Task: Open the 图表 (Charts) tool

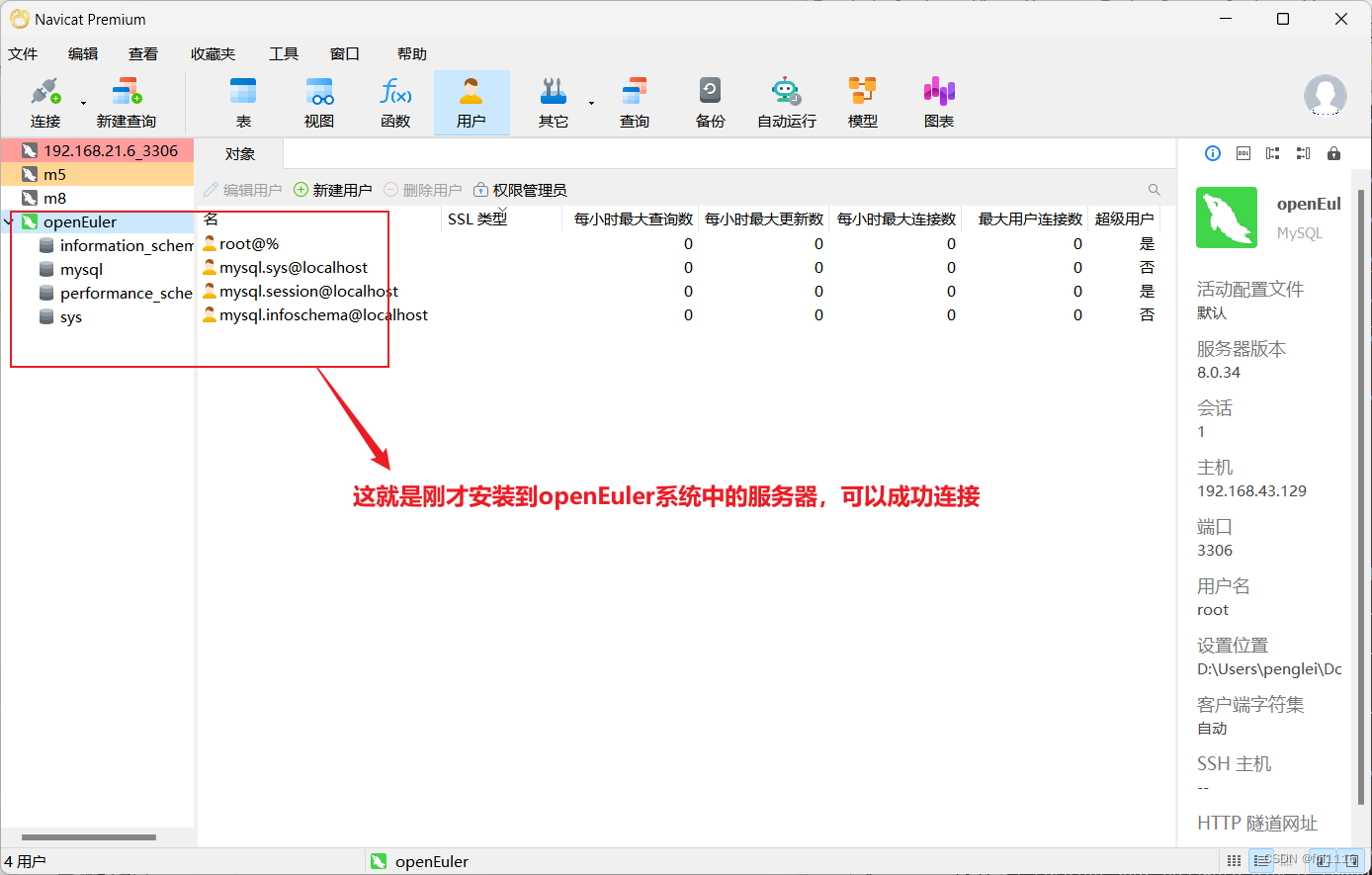Action: click(939, 103)
